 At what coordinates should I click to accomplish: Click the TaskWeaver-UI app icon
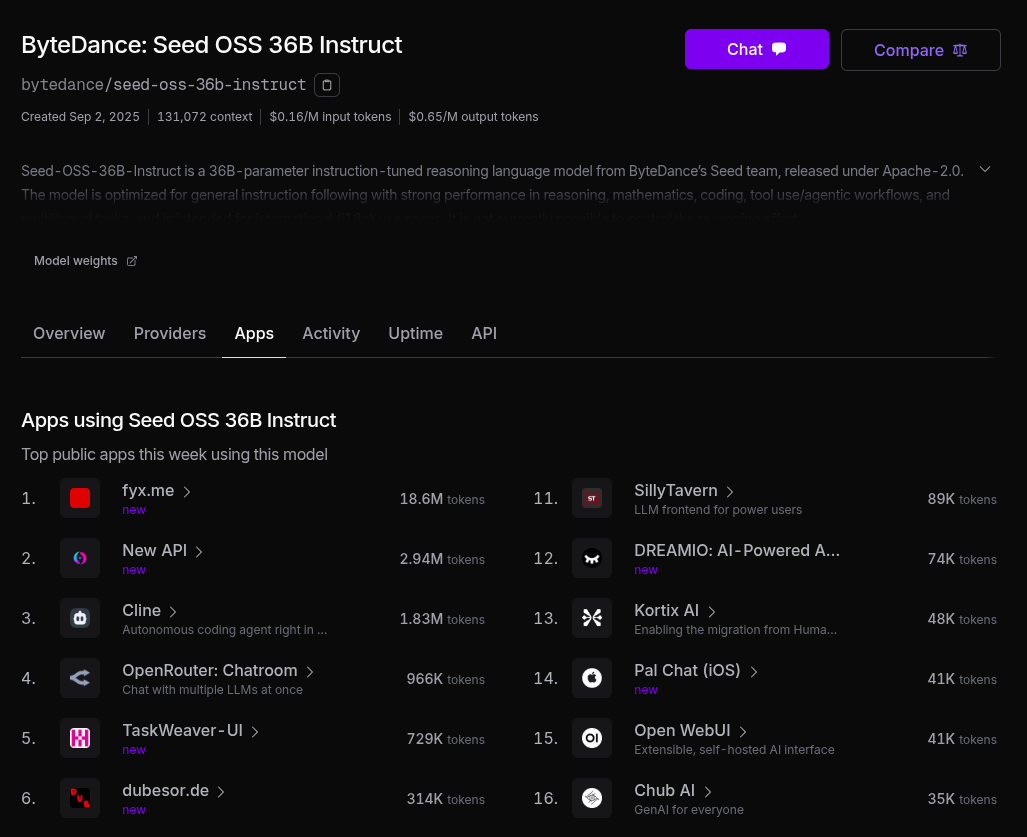point(80,738)
